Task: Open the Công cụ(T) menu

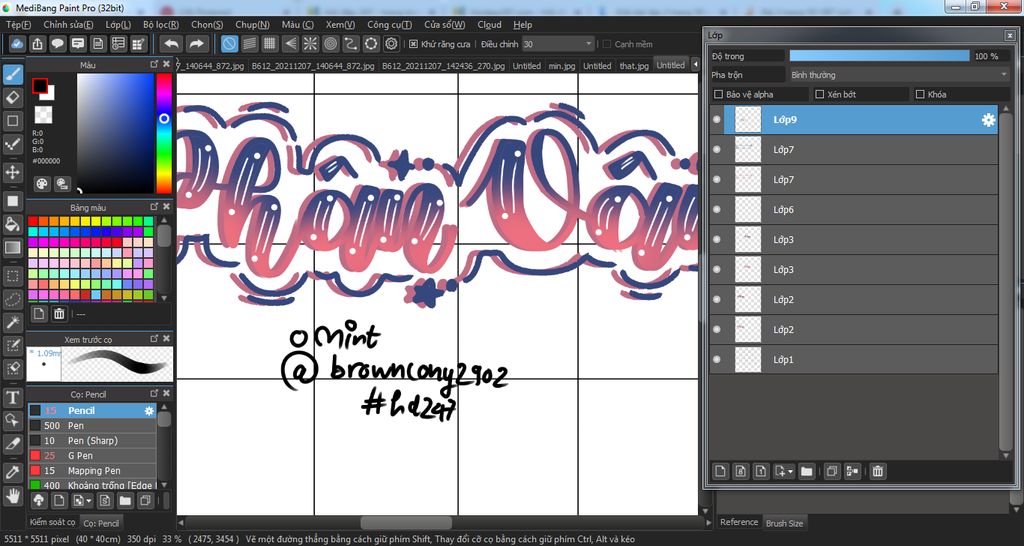Action: 389,25
